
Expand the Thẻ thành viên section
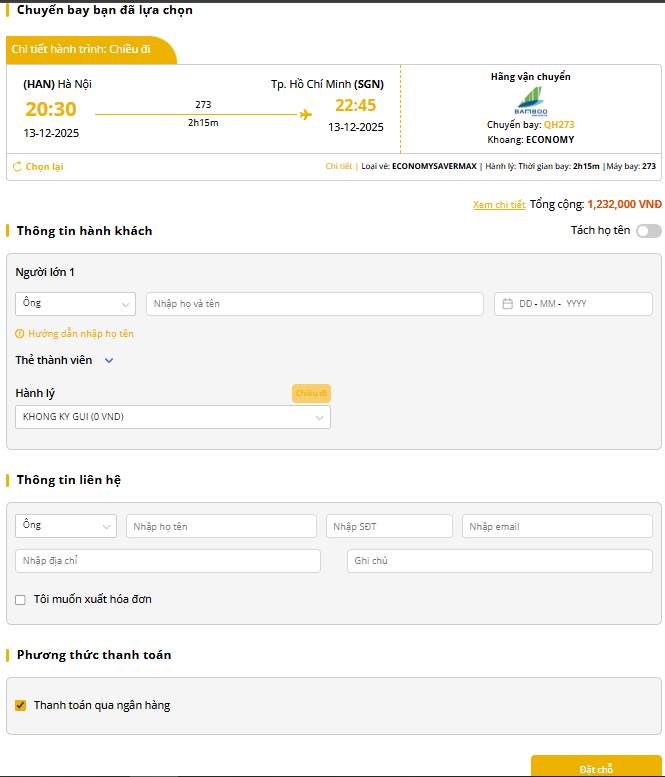(109, 360)
